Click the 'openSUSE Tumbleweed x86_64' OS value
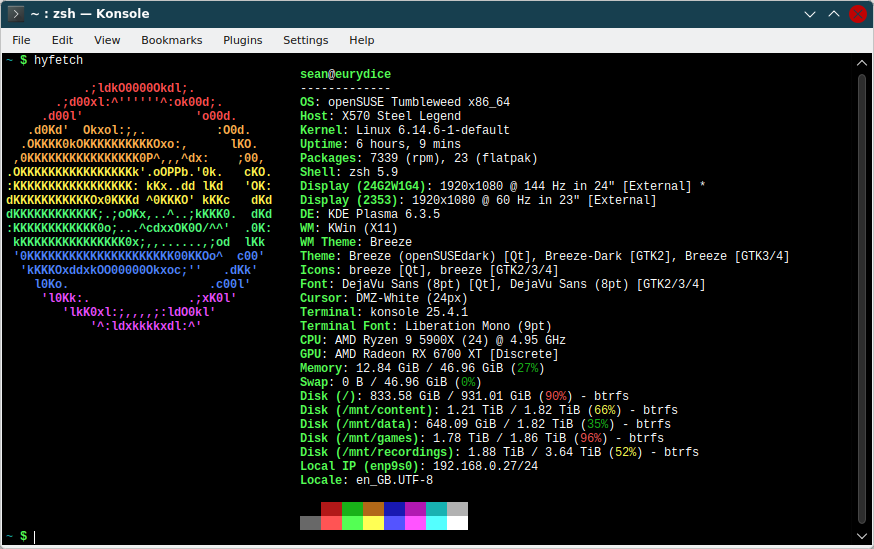The height and width of the screenshot is (549, 874). click(419, 102)
